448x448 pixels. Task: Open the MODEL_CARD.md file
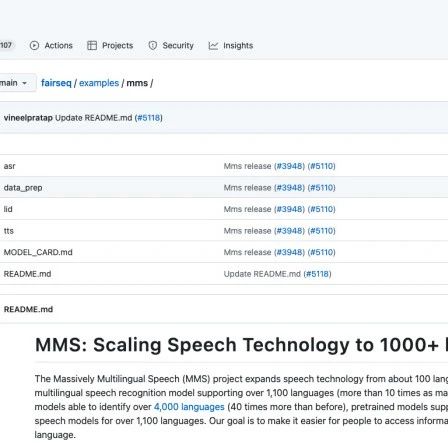38,252
